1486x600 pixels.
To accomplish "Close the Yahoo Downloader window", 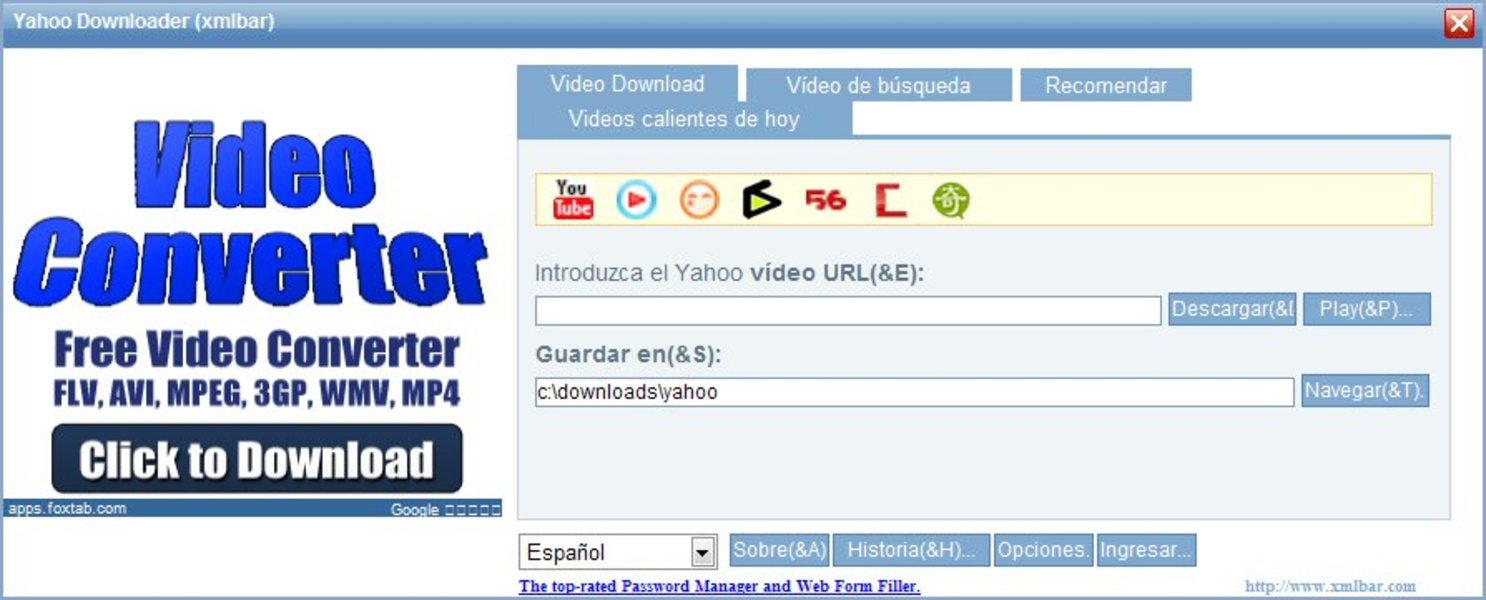I will coord(1459,23).
